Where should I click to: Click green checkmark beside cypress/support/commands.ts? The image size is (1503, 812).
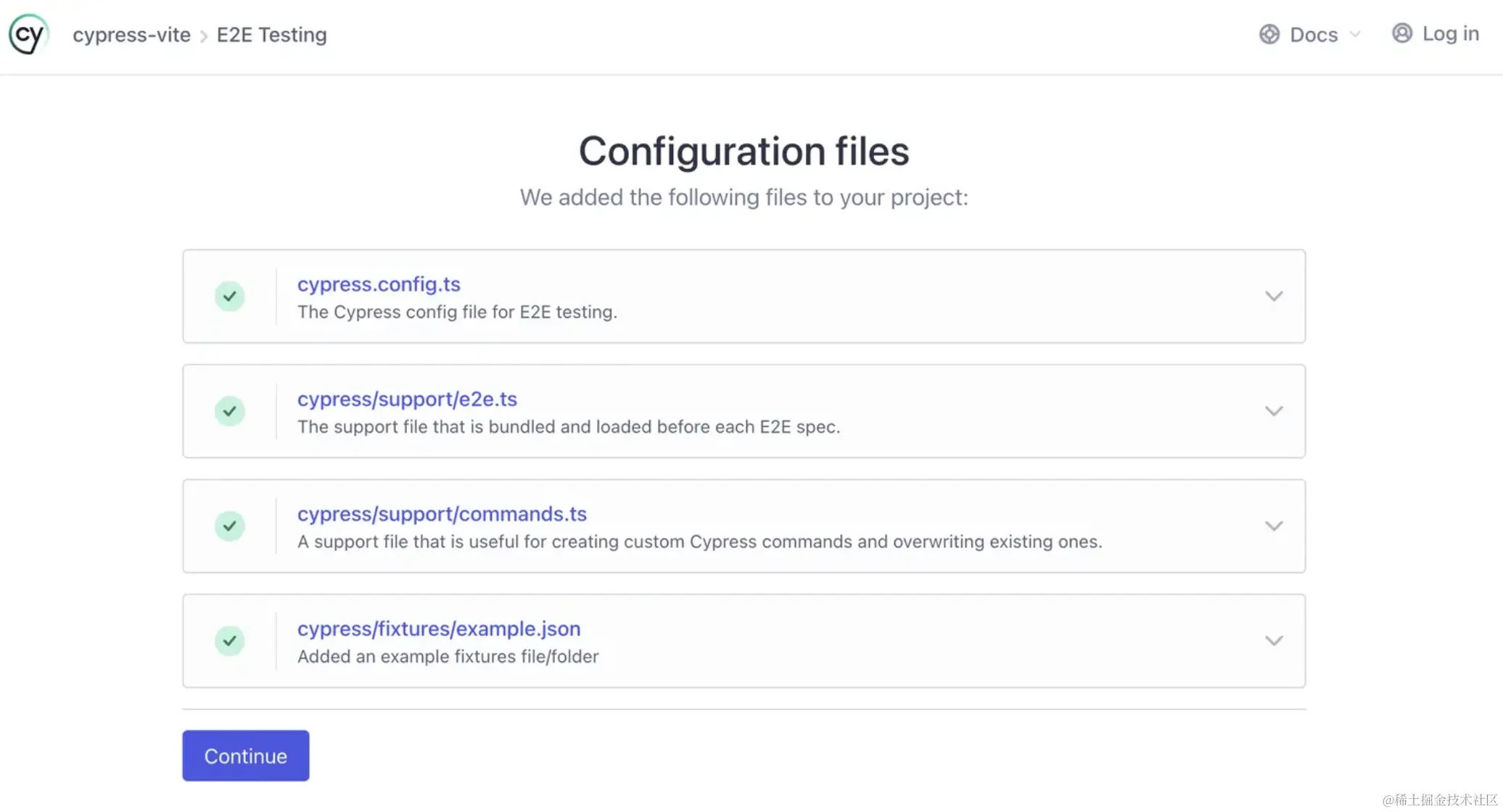pyautogui.click(x=229, y=526)
